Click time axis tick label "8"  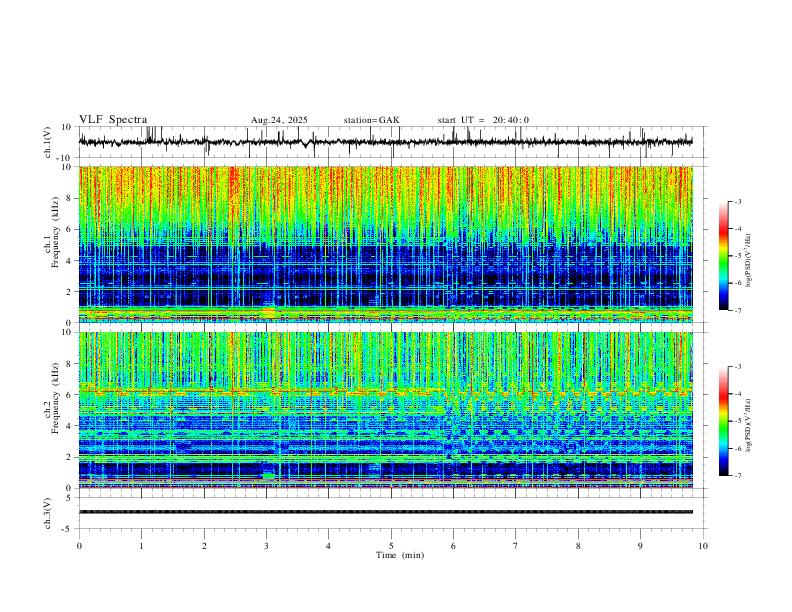point(578,546)
